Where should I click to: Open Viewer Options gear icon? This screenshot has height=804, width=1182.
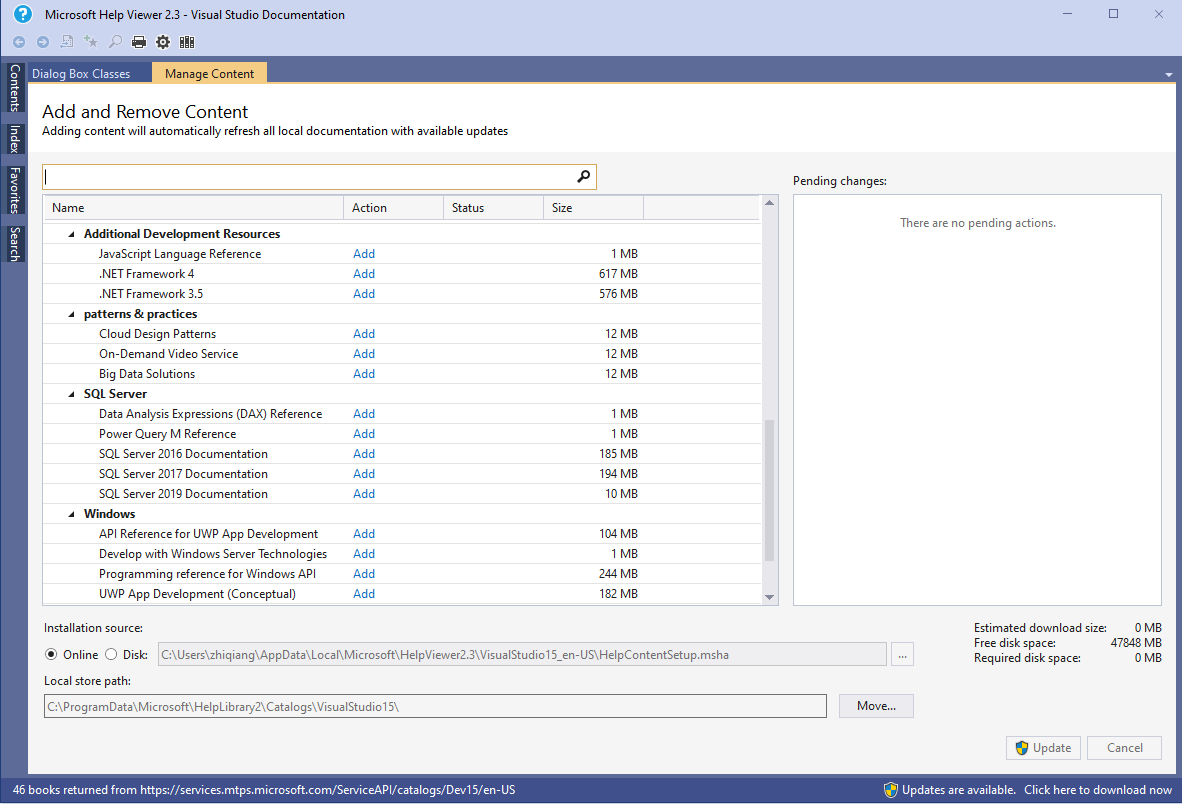[163, 42]
